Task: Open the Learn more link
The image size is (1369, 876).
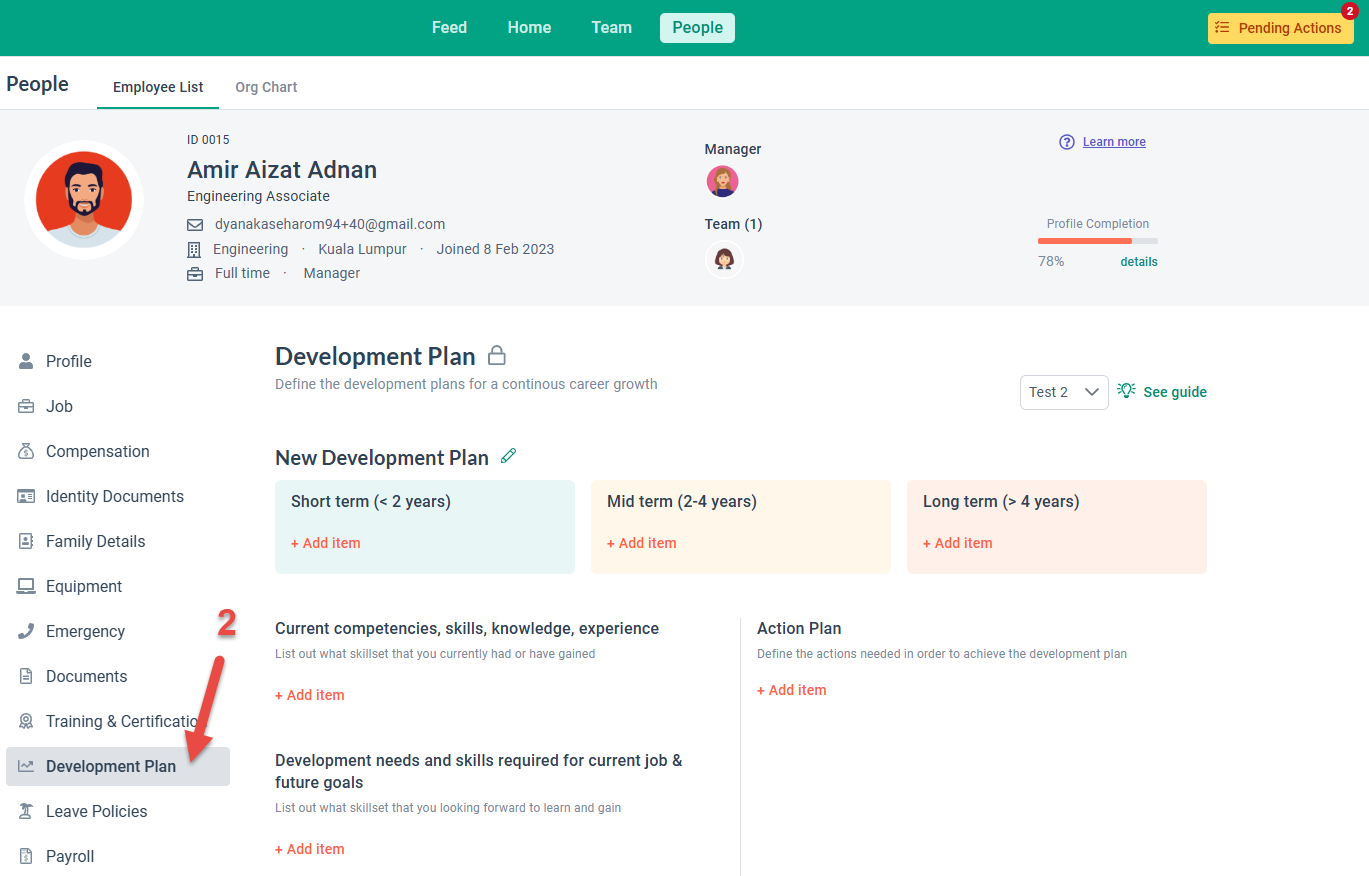Action: point(1114,142)
